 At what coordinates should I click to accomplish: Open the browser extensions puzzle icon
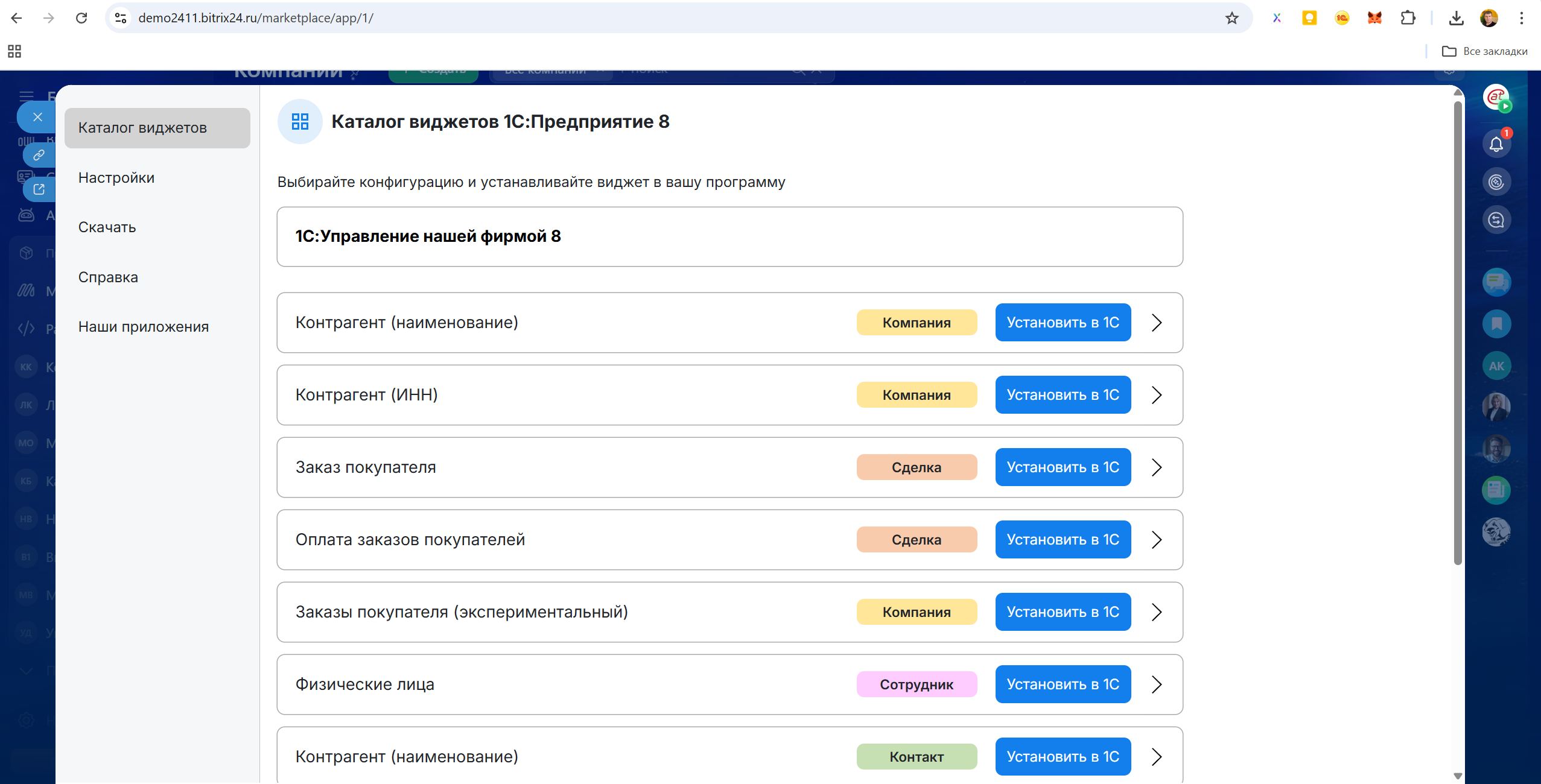(x=1408, y=18)
